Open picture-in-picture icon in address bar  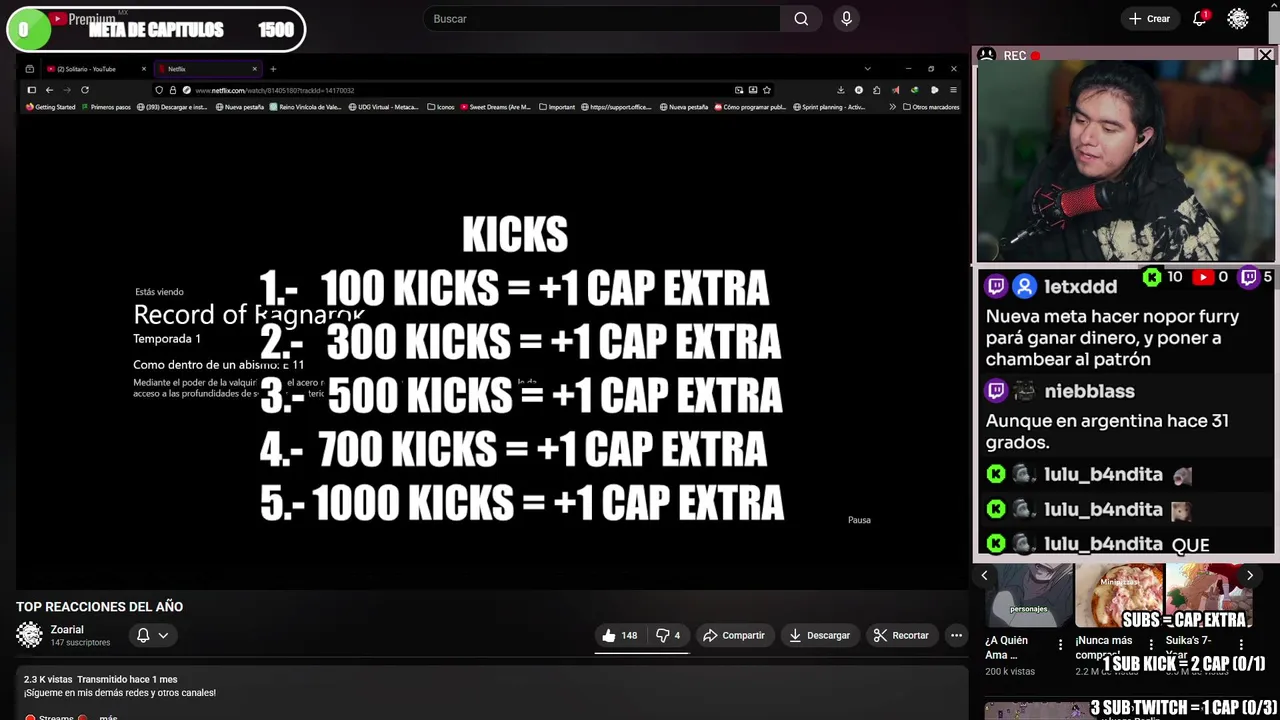(739, 90)
